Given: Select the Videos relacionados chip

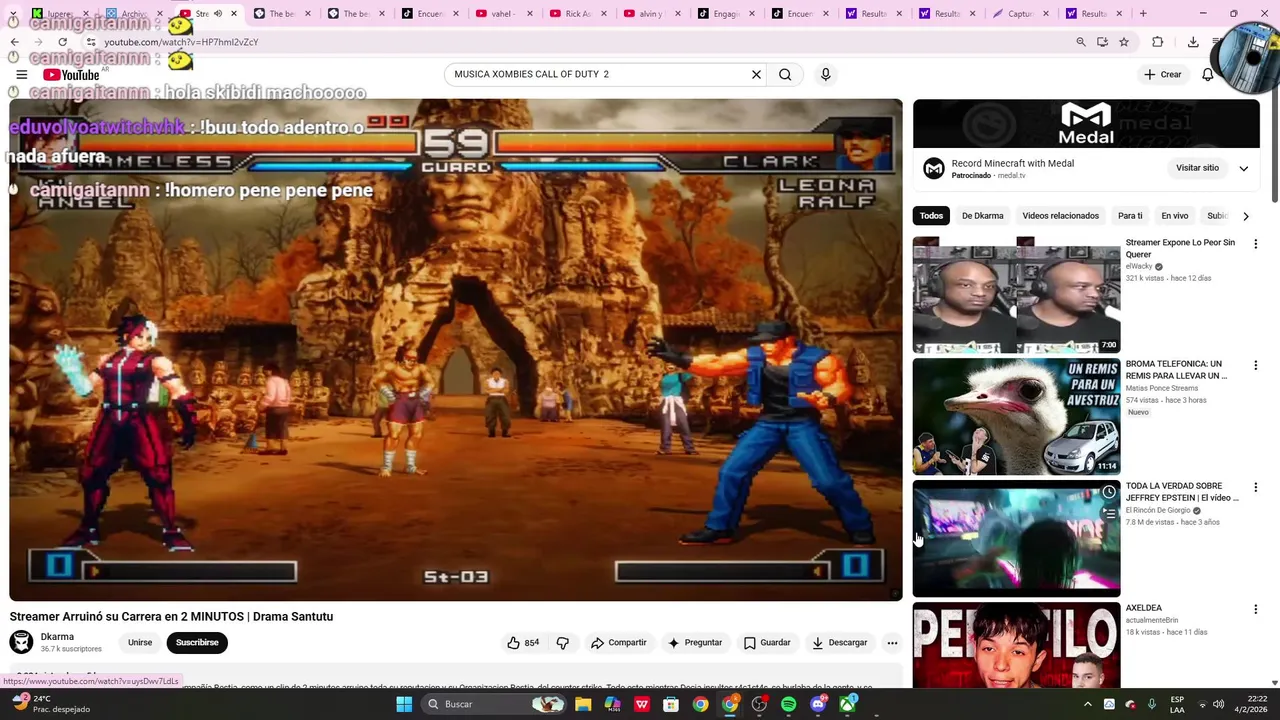Looking at the screenshot, I should (1060, 216).
